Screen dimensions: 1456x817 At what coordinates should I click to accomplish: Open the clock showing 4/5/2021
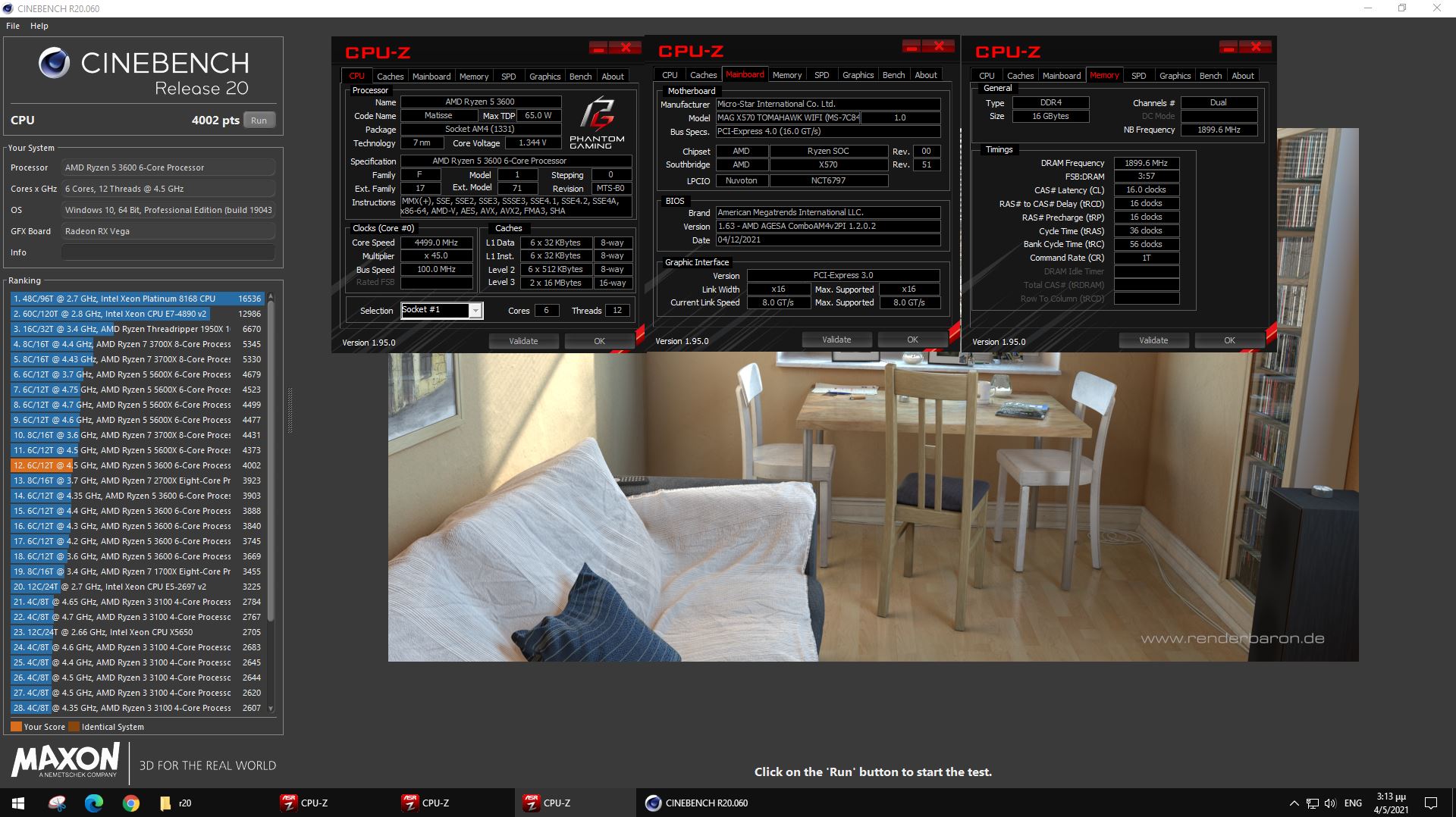(1391, 803)
